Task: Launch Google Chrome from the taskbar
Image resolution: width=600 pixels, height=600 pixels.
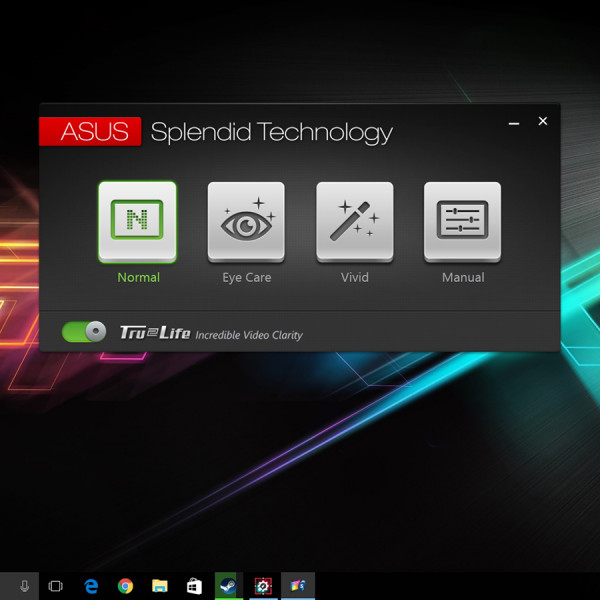Action: [125, 586]
